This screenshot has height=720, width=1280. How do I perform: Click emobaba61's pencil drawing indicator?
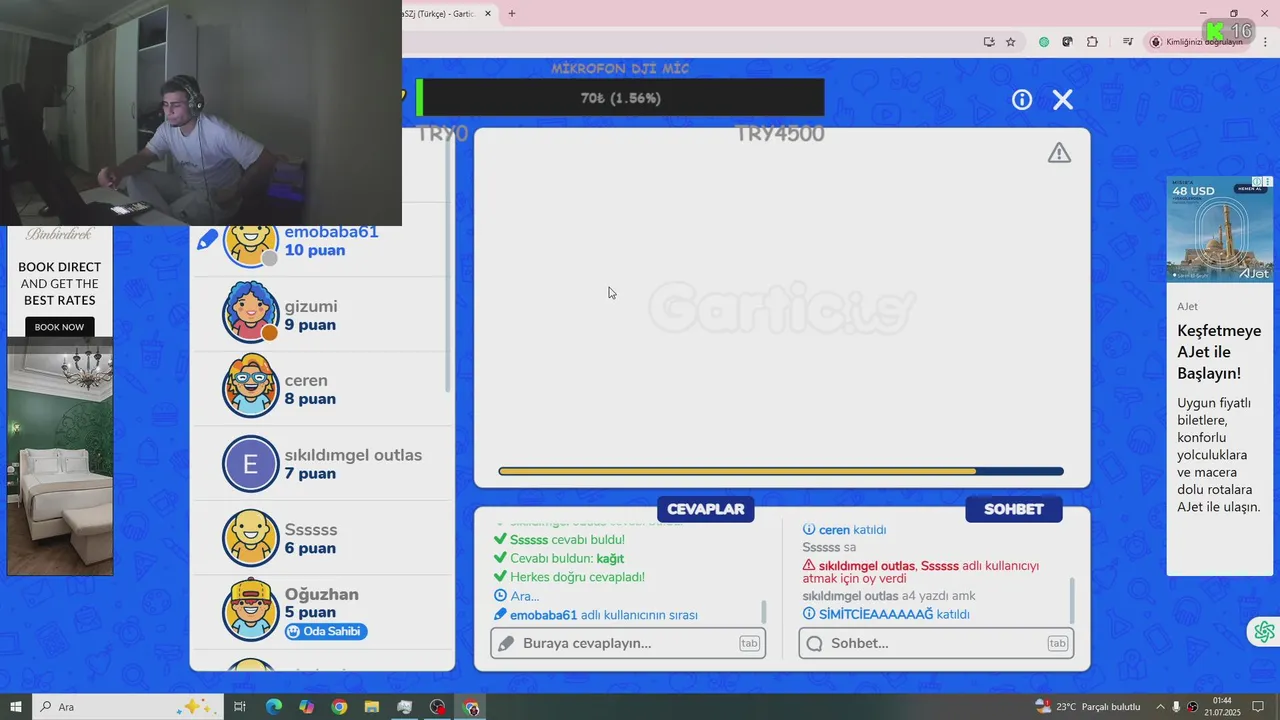tap(207, 240)
